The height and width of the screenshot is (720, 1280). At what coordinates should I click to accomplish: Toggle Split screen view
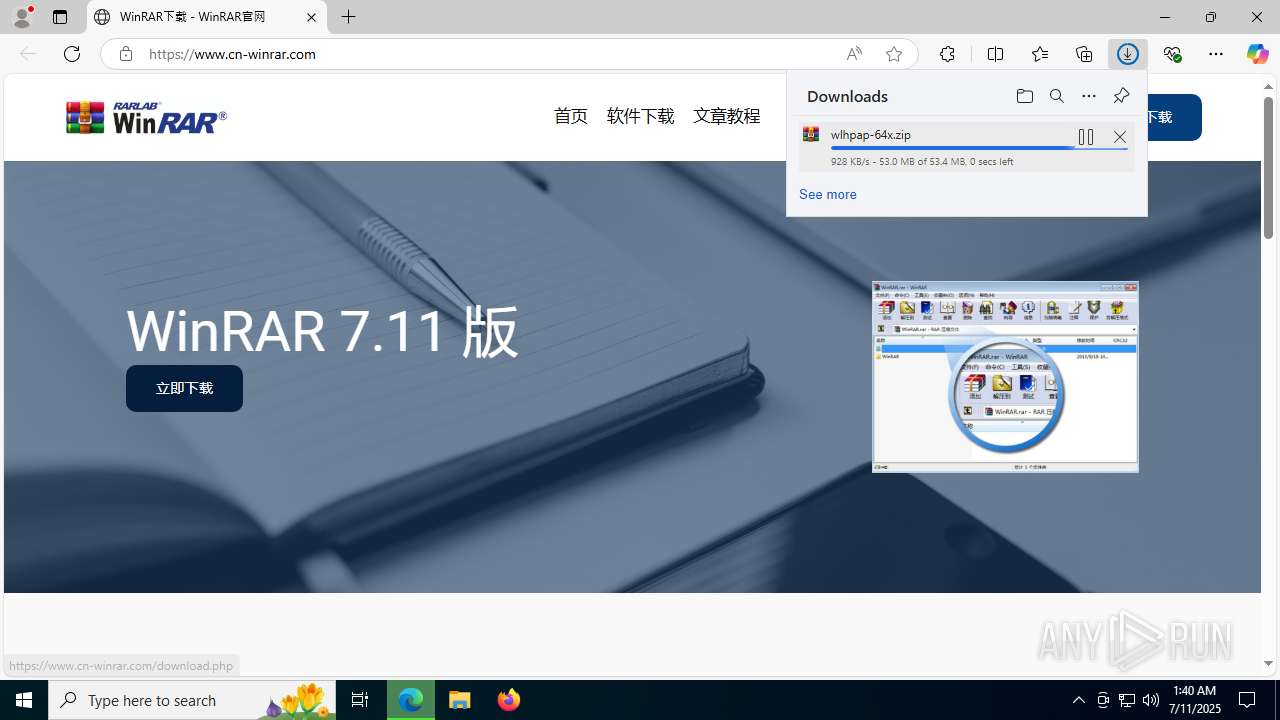(995, 54)
